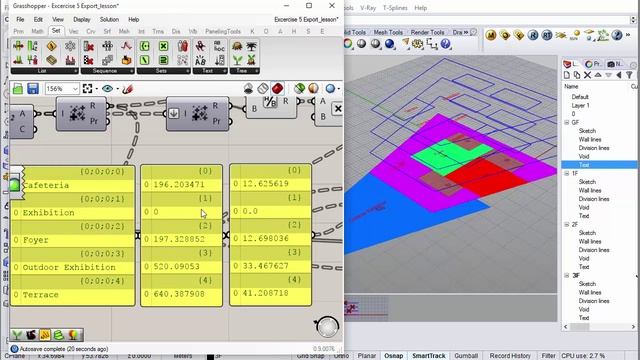Click the palm tree icon in the Tree group
640x360 pixels.
[251, 46]
